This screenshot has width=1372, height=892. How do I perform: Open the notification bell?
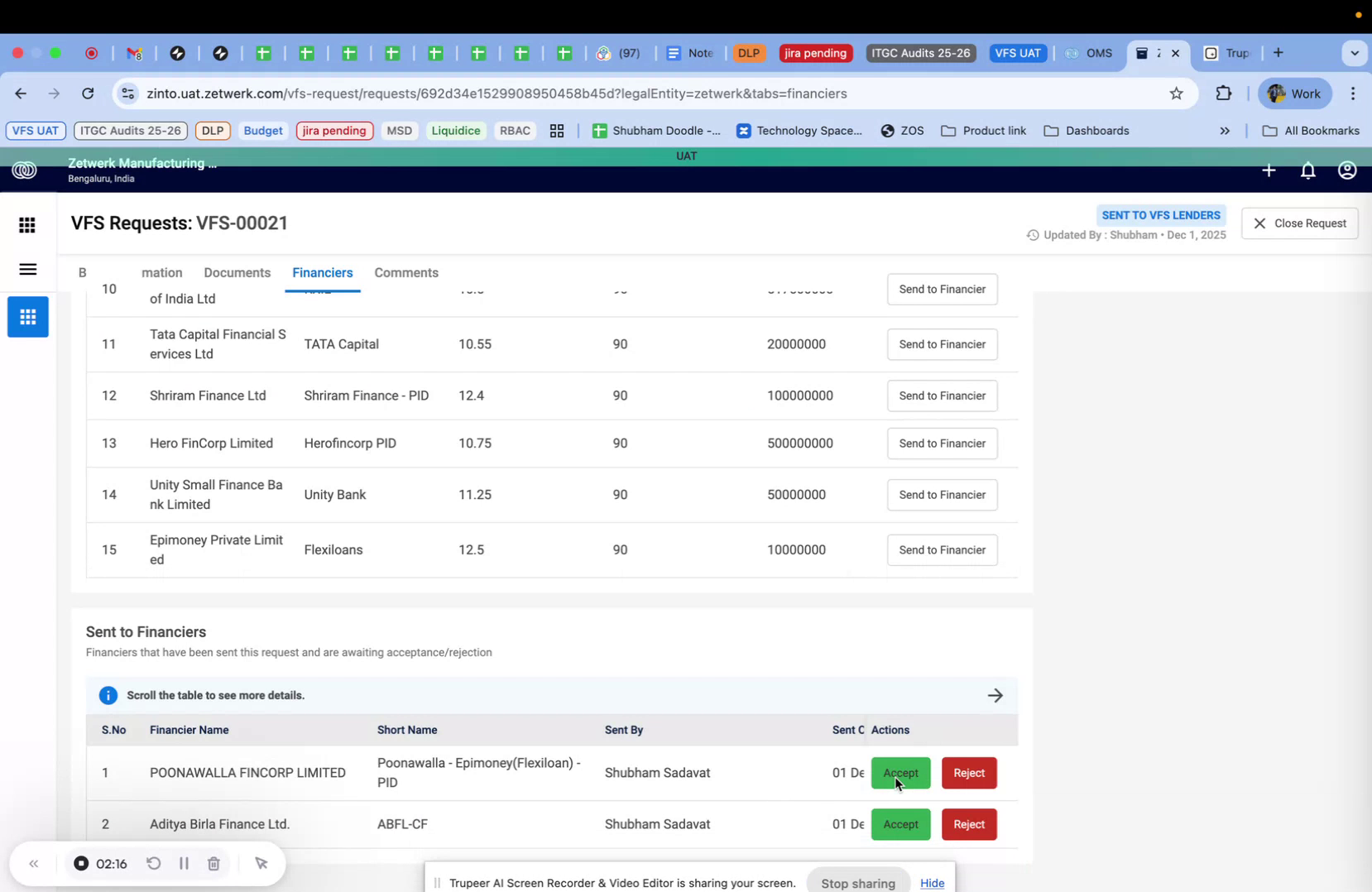(x=1307, y=170)
